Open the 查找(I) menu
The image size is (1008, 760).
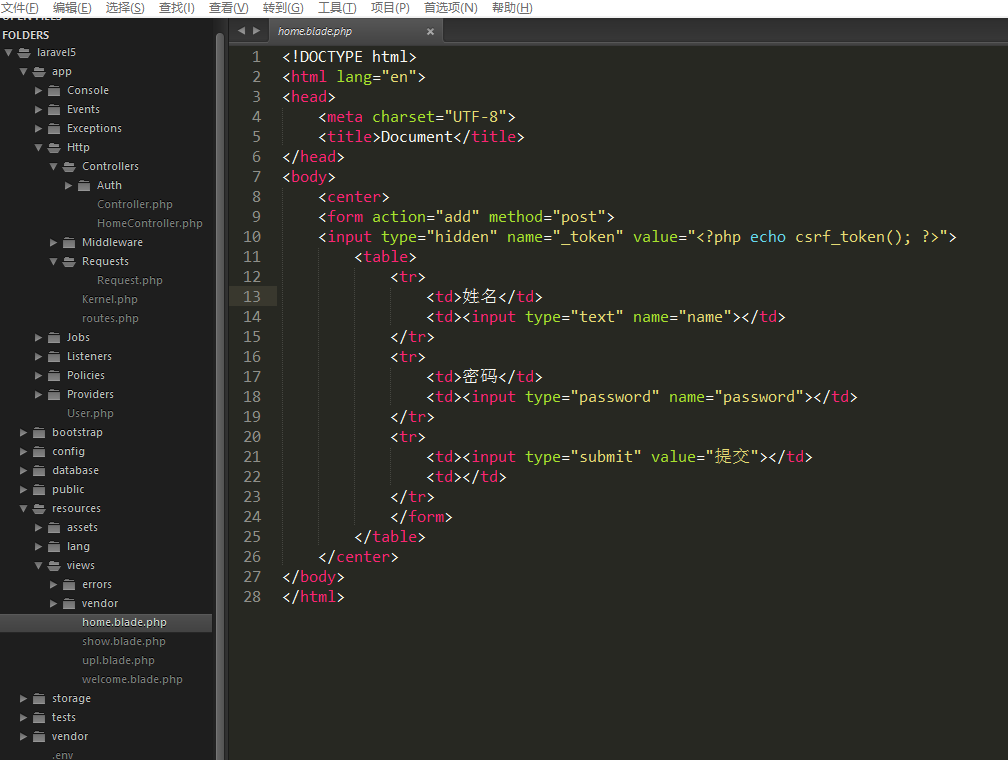point(177,8)
